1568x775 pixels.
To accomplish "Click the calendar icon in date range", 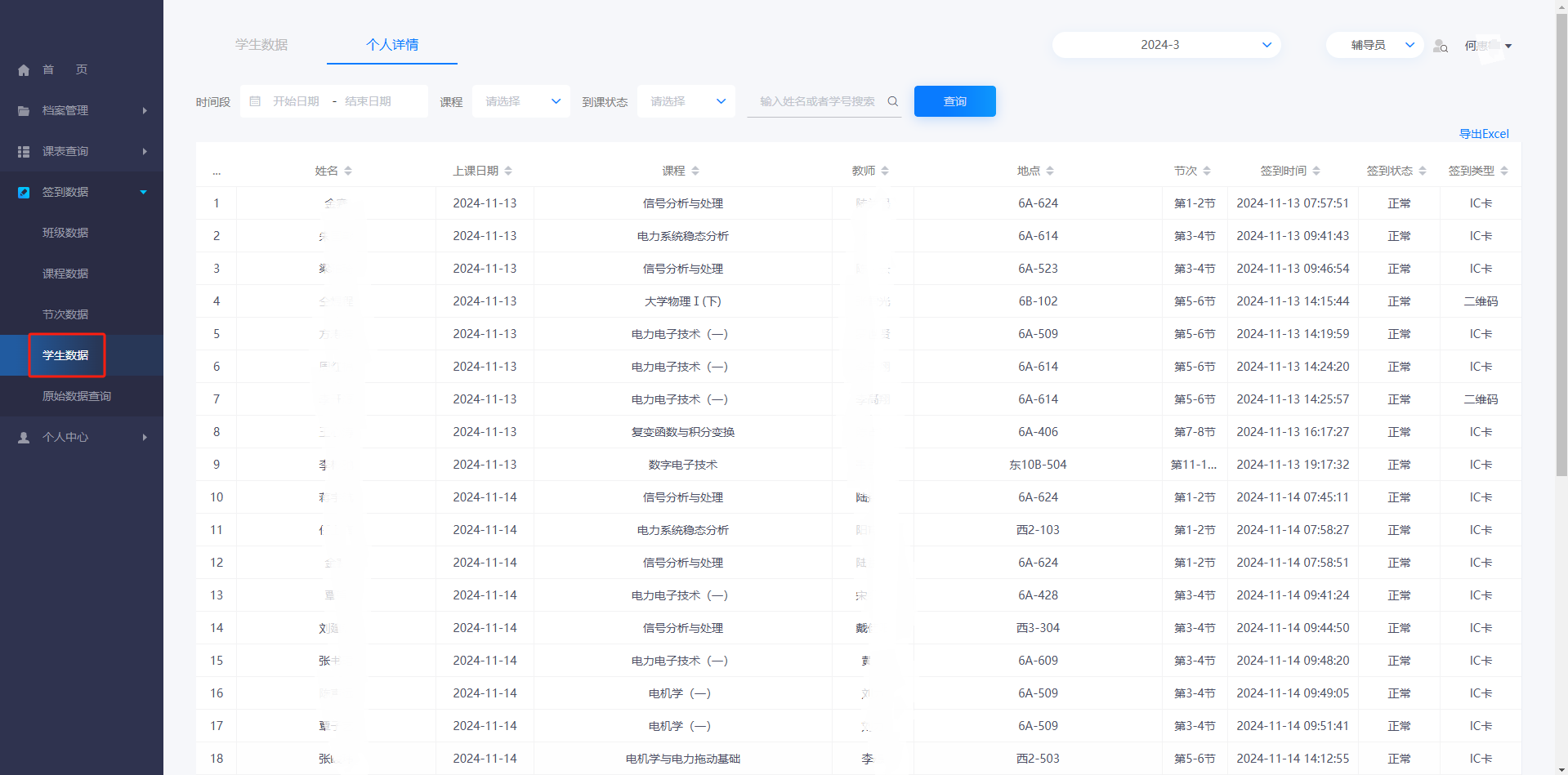I will pos(255,101).
